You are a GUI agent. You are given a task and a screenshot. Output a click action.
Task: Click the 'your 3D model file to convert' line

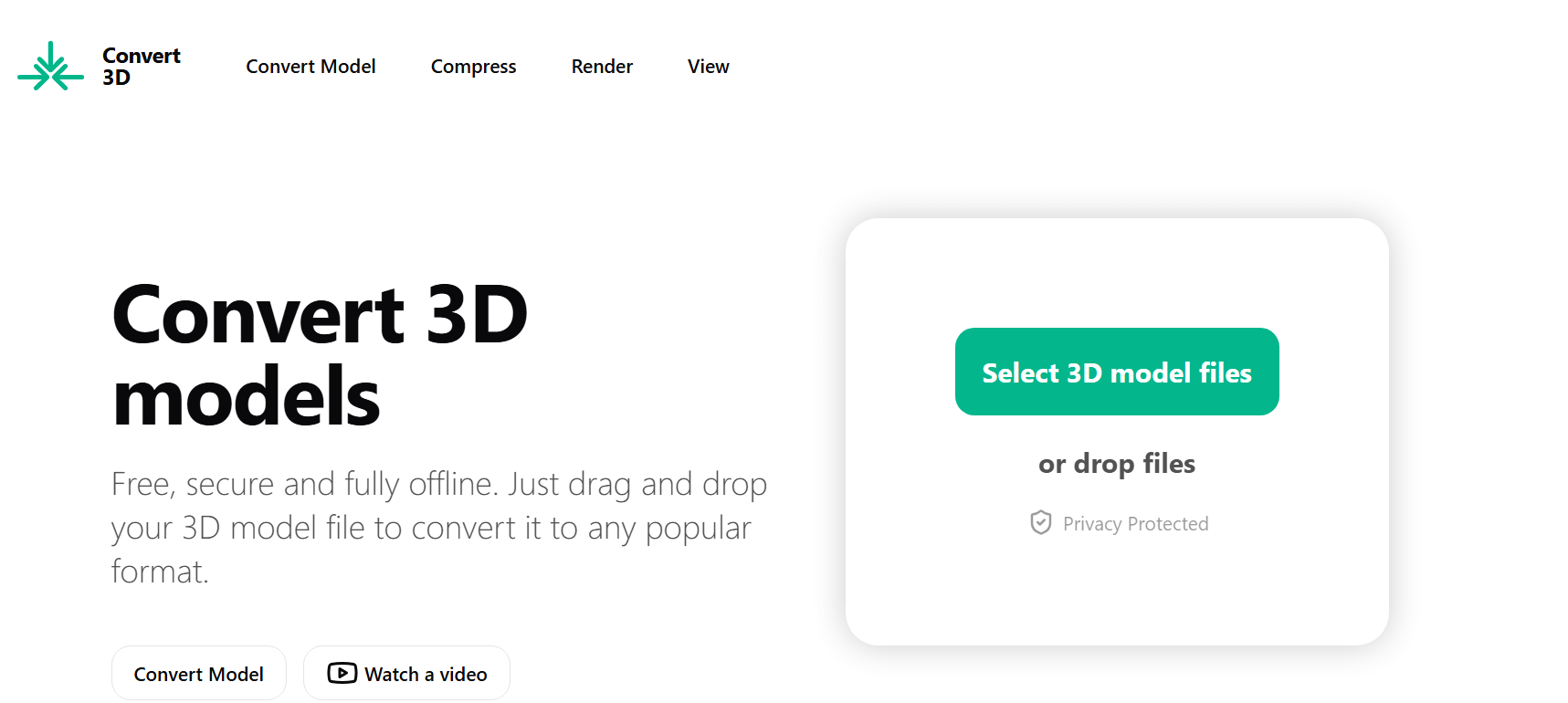313,528
